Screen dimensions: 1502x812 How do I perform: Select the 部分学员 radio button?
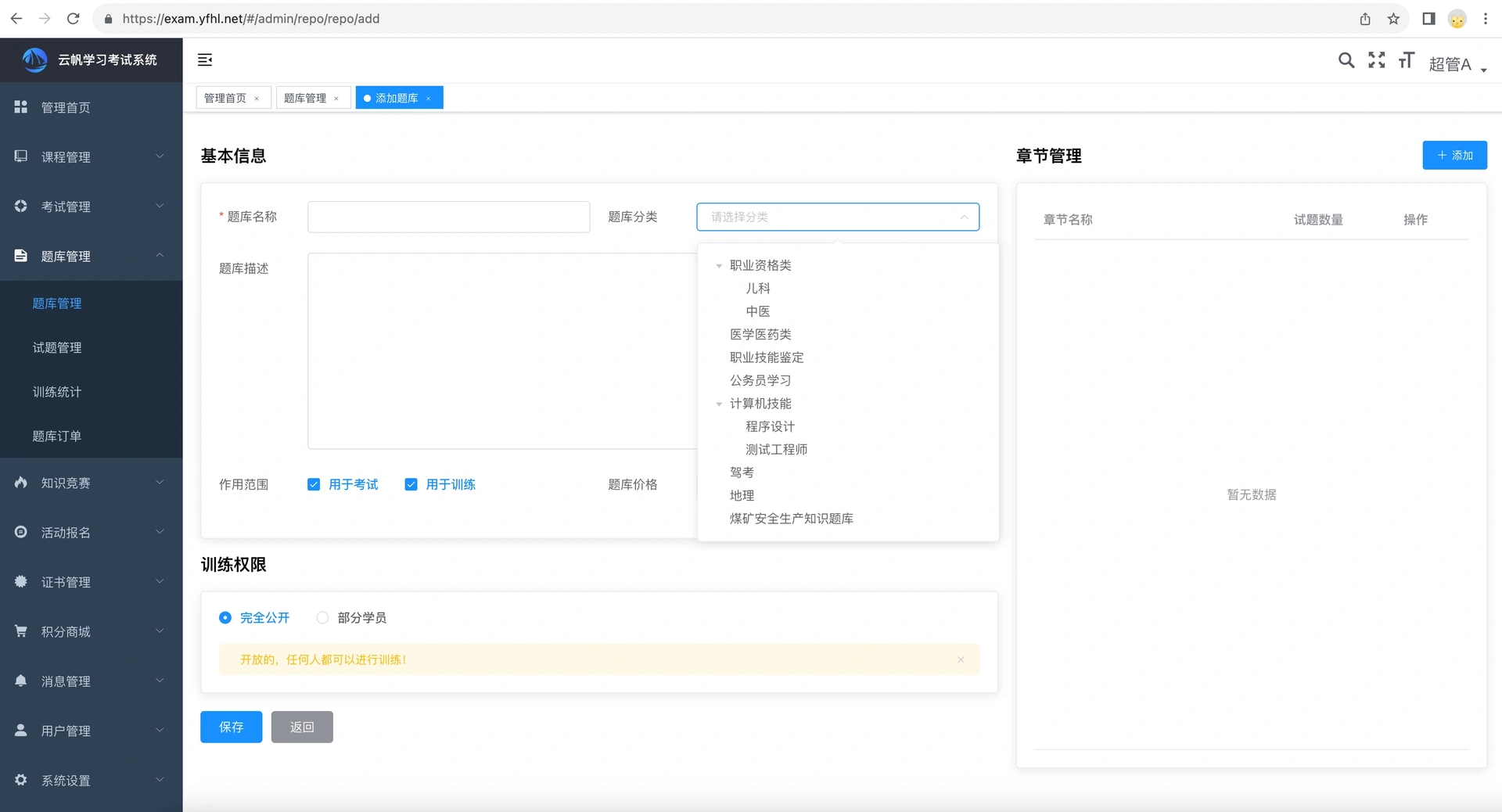pos(322,617)
